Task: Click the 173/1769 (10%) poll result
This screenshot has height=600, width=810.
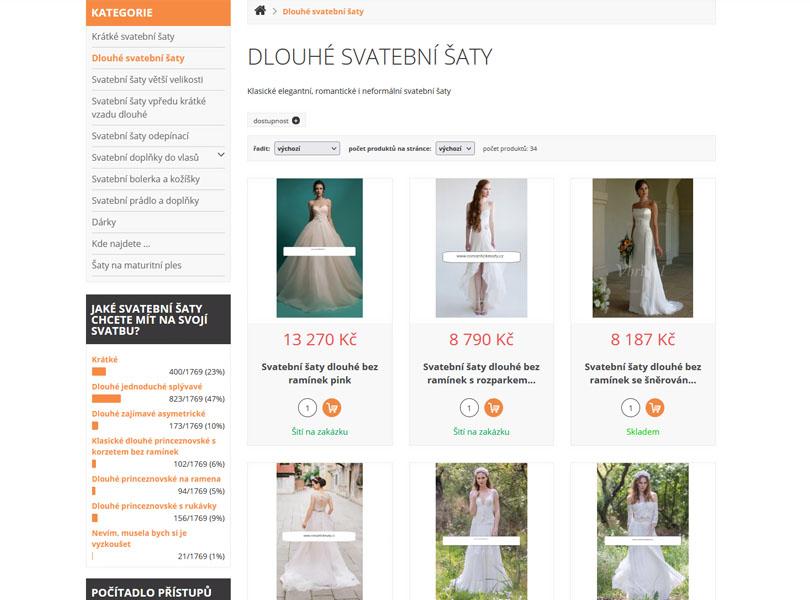Action: tap(197, 426)
